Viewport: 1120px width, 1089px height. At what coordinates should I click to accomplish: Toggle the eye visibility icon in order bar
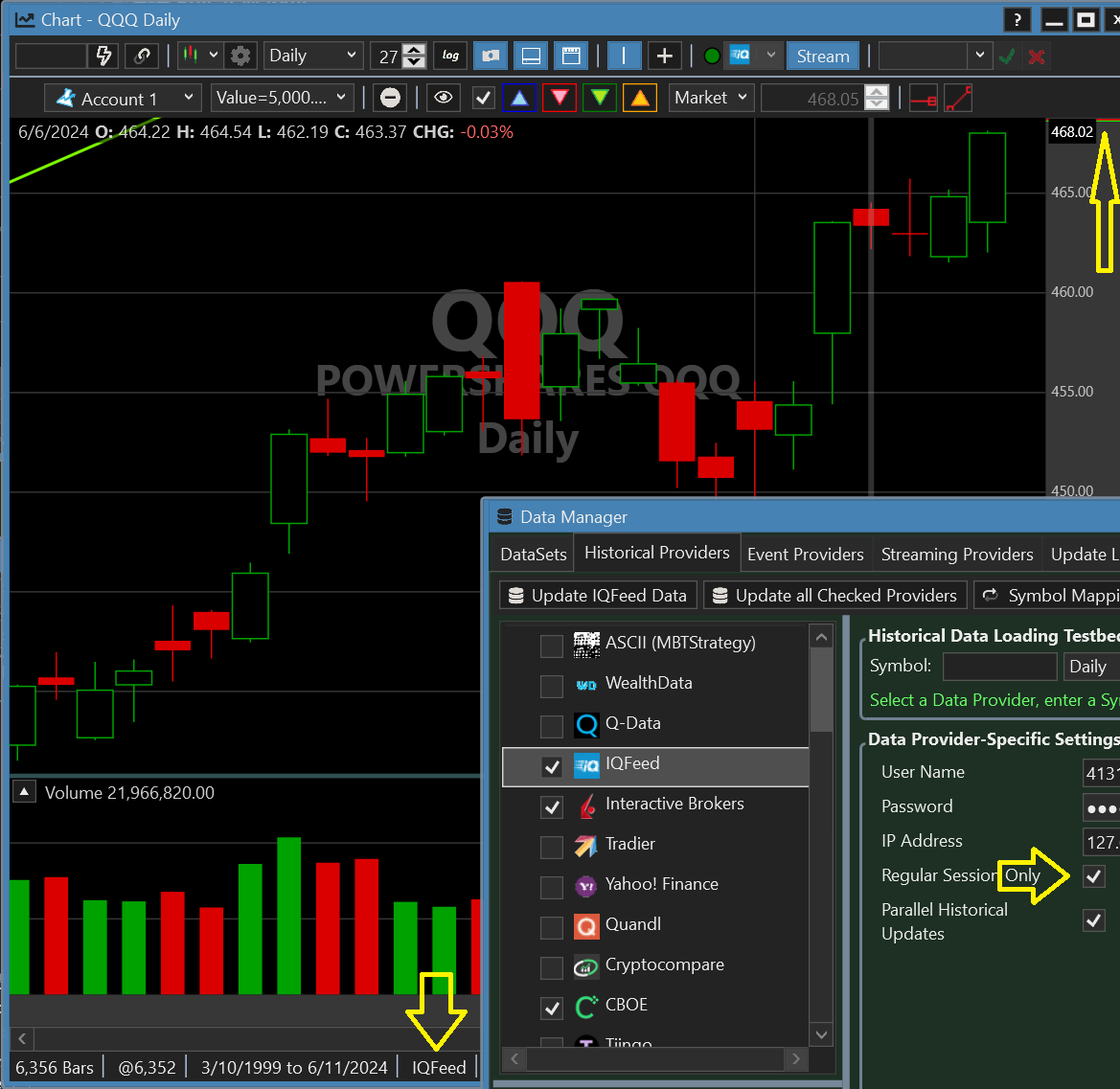[x=442, y=98]
